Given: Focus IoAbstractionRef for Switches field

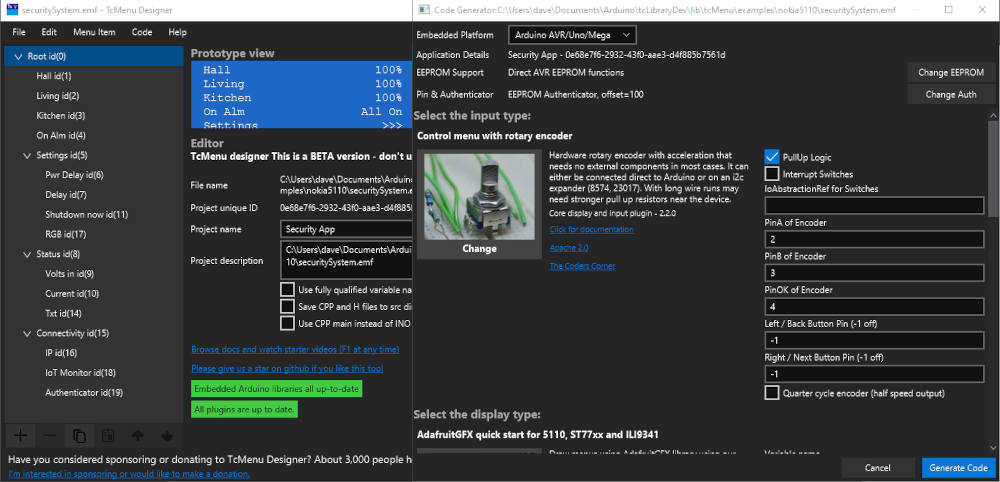Looking at the screenshot, I should pyautogui.click(x=874, y=206).
